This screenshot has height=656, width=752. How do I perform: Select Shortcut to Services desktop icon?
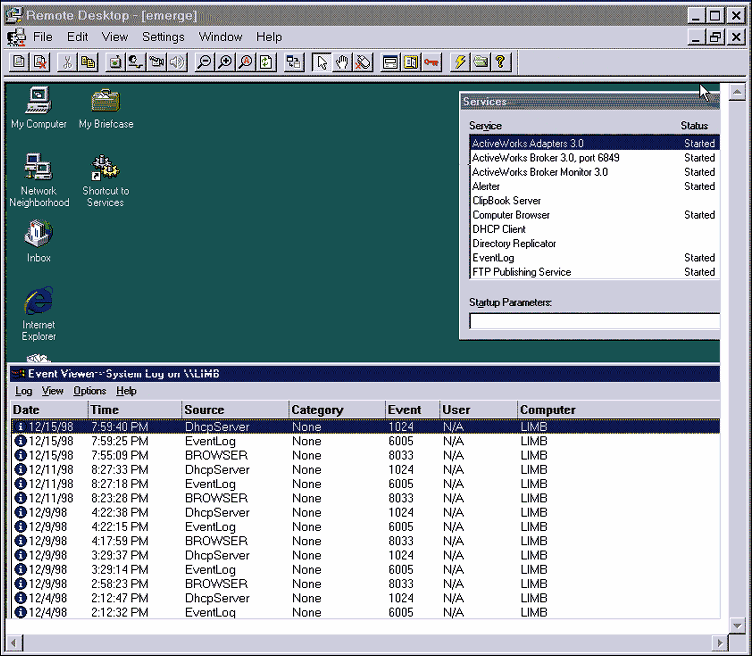coord(106,180)
